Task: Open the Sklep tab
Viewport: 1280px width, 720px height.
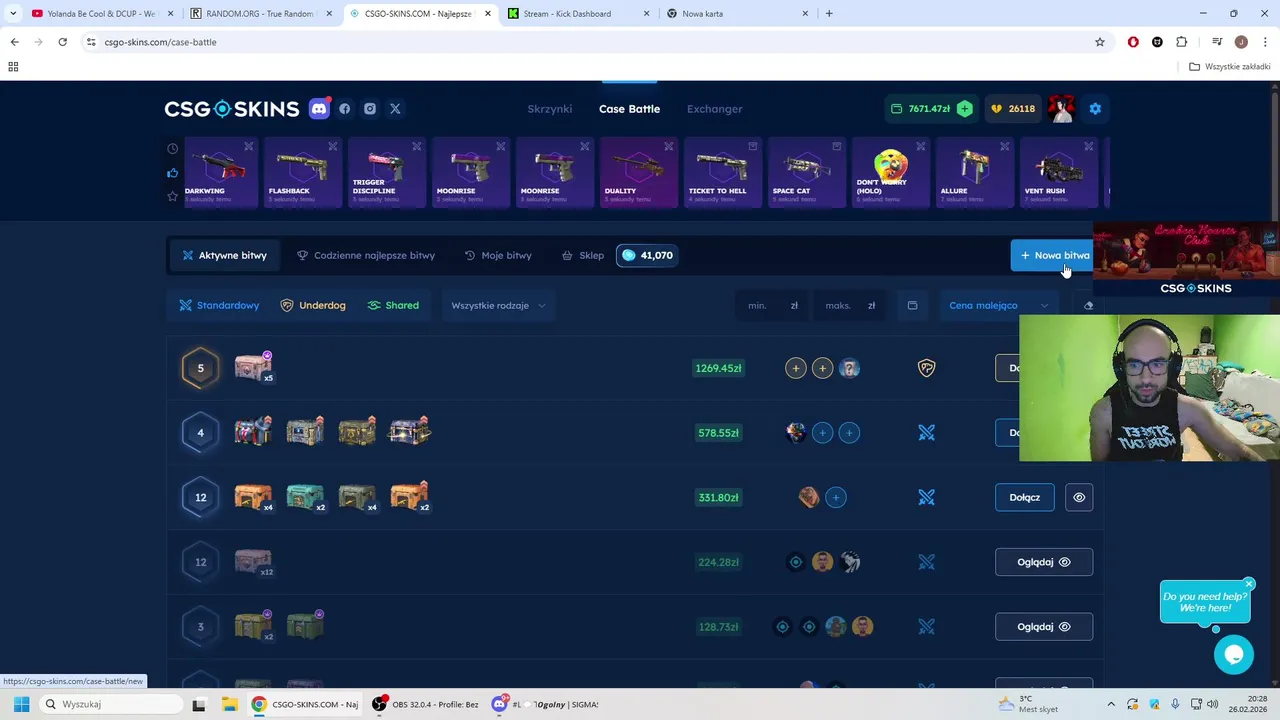Action: coord(583,255)
